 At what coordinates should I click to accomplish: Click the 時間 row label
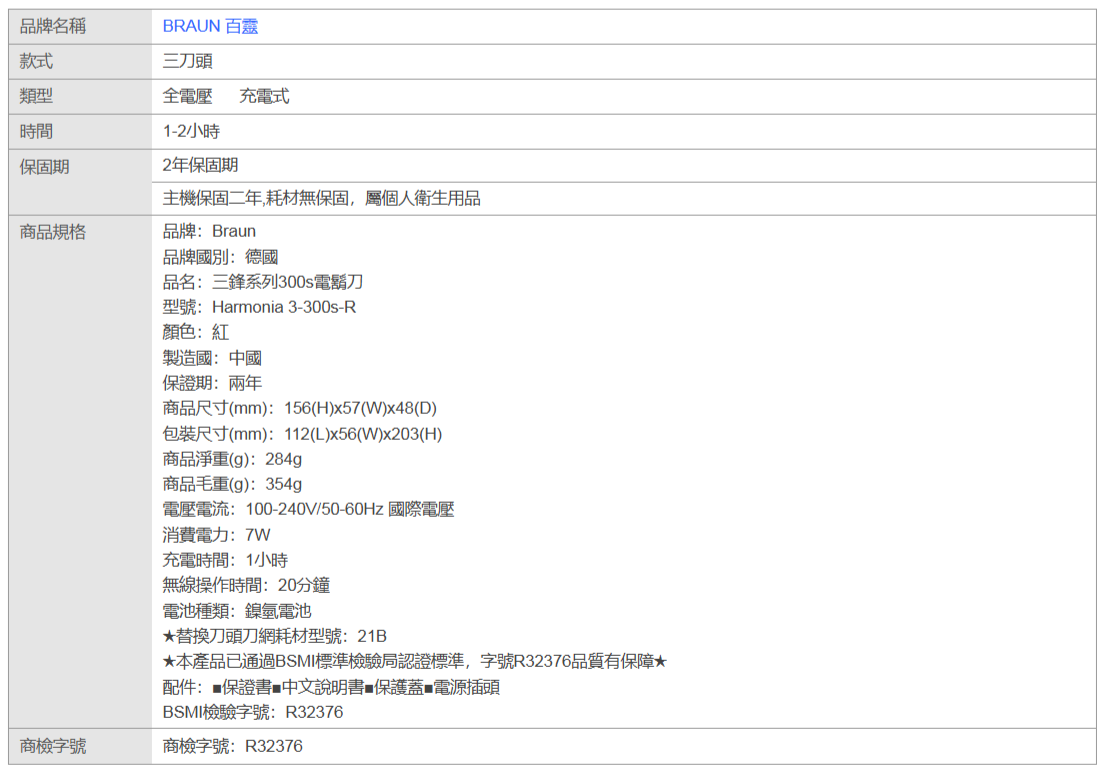37,131
